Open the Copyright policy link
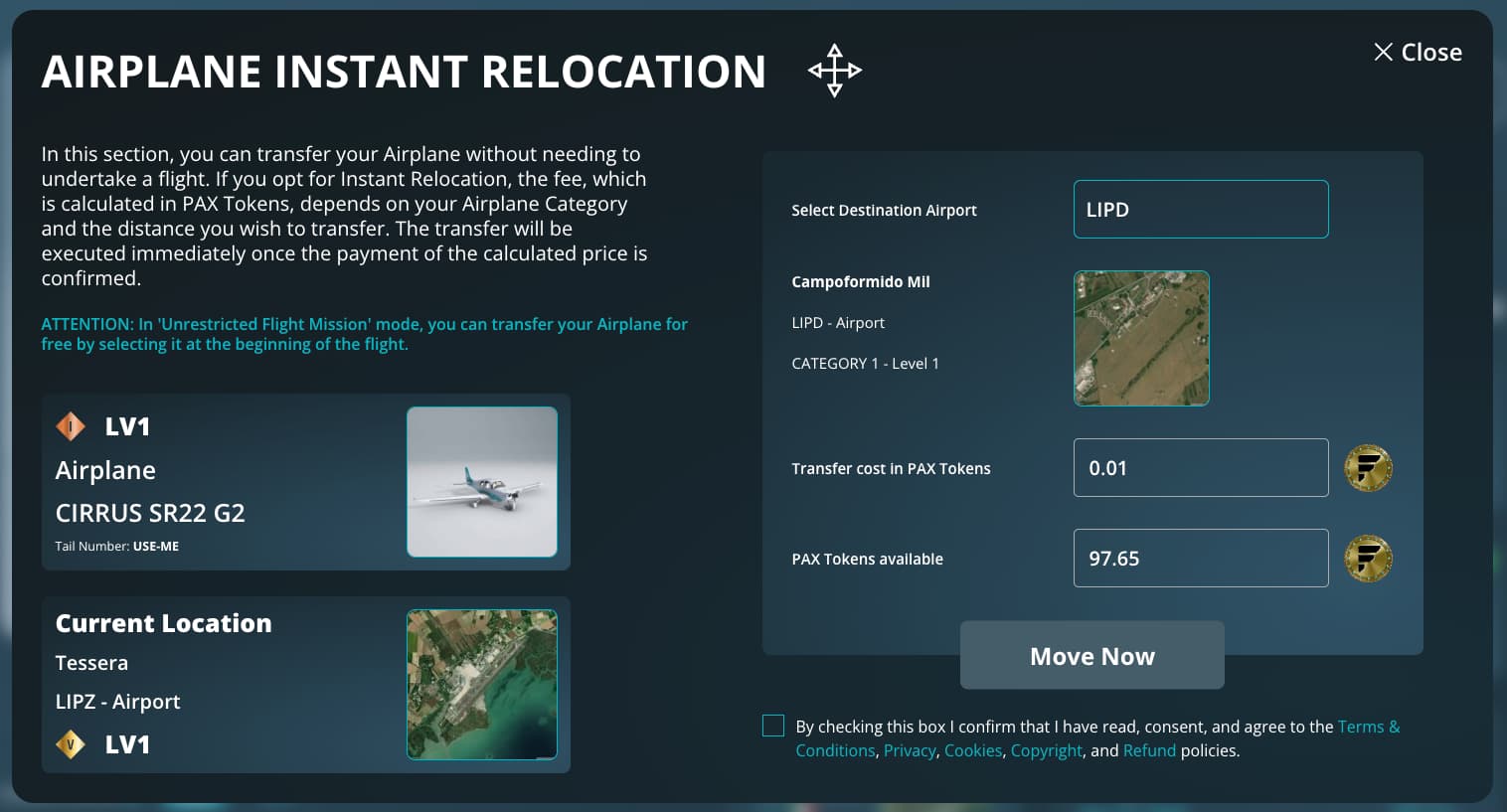 click(1046, 750)
